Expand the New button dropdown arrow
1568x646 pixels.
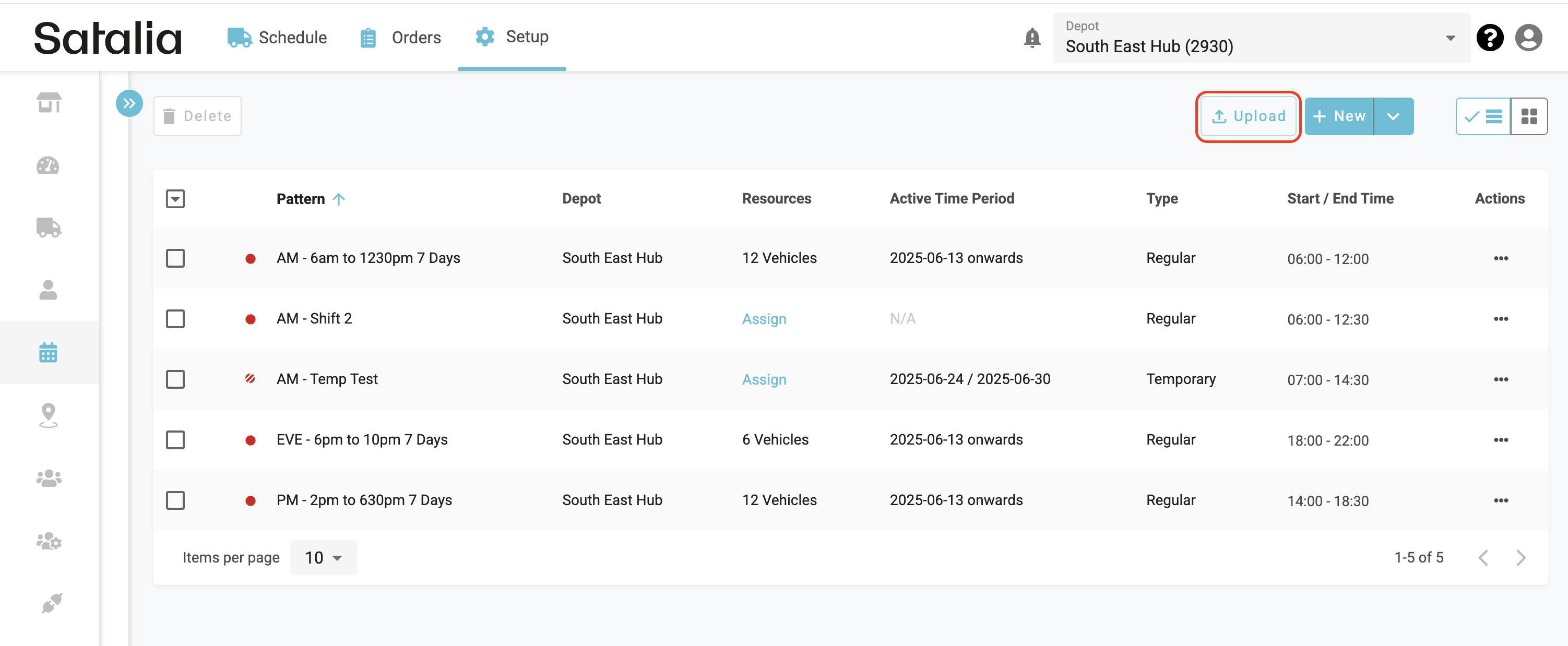click(x=1393, y=116)
